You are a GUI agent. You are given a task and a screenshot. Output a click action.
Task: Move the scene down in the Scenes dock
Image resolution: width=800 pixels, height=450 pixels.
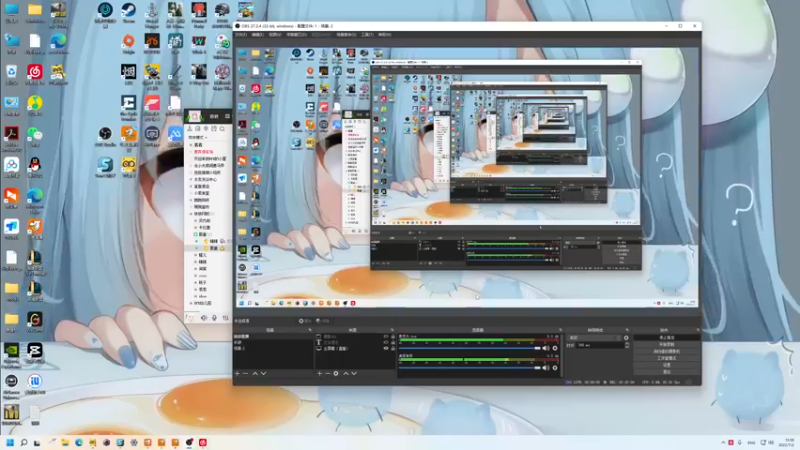point(263,373)
